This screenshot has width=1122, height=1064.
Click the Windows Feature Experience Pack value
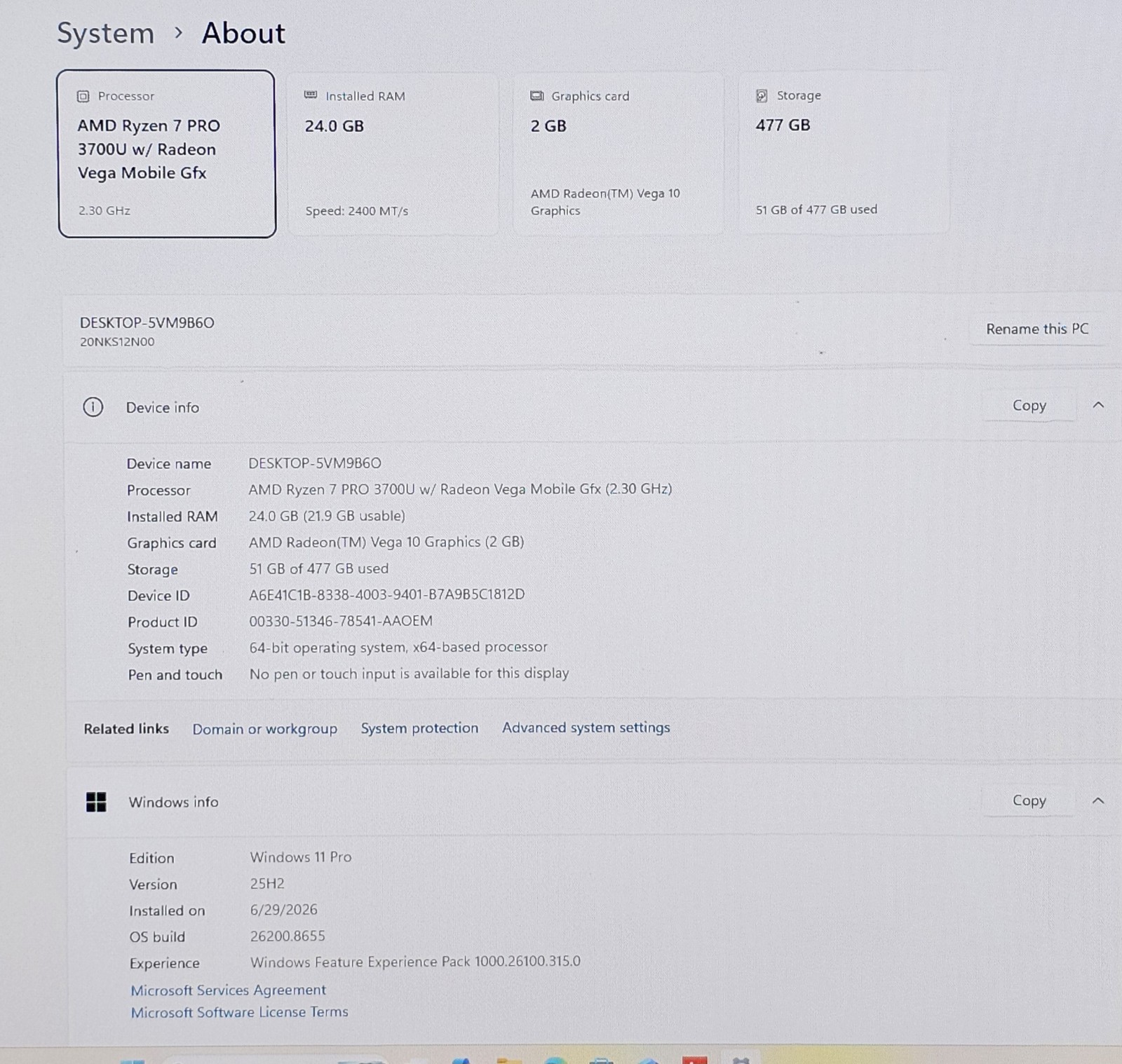(415, 962)
